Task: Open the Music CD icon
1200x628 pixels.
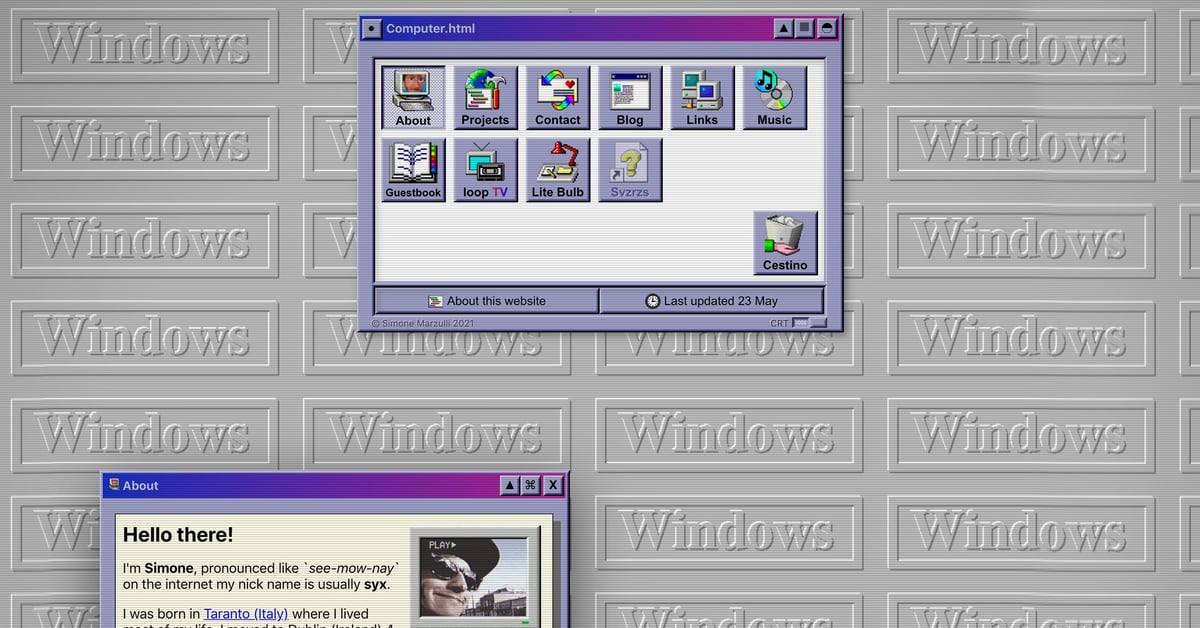Action: 774,98
